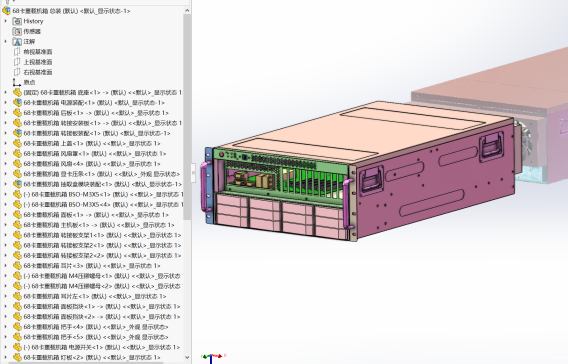
Task: Expand the History node
Action: (x=5, y=21)
